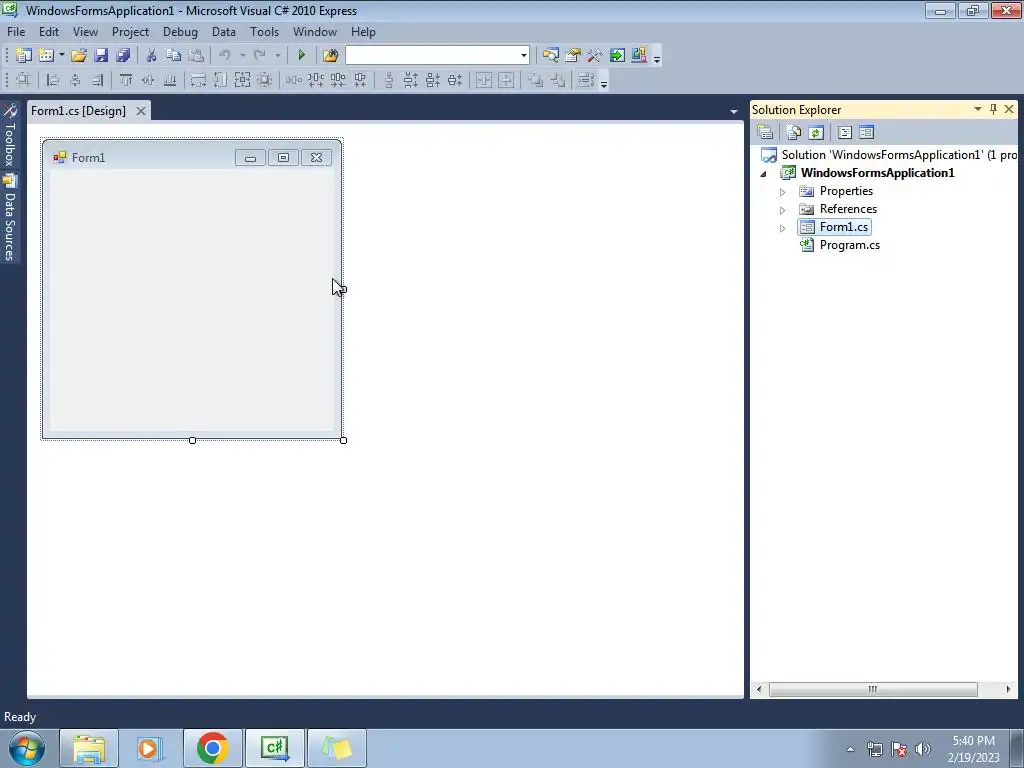Click the Tab Order layout icon

coord(586,80)
